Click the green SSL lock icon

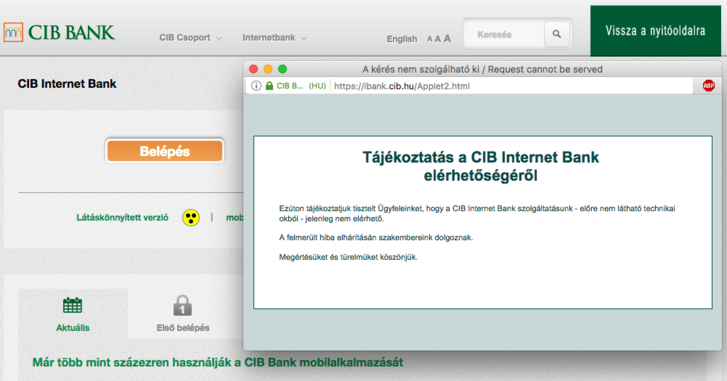269,86
